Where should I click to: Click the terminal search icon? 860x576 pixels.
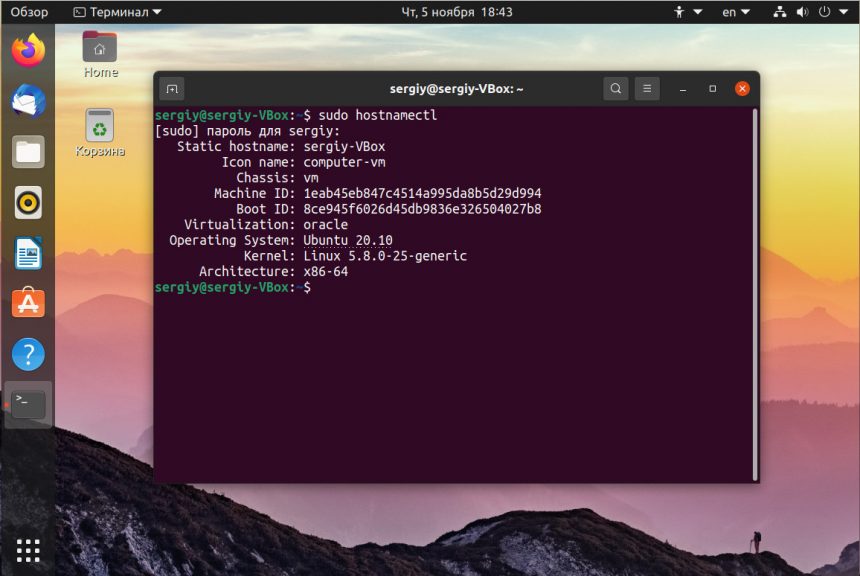[x=615, y=89]
